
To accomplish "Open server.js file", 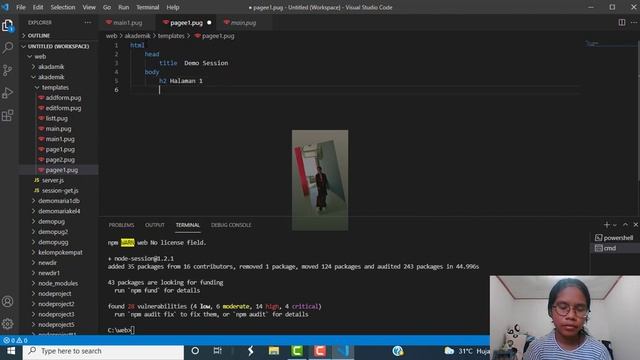I will point(53,180).
